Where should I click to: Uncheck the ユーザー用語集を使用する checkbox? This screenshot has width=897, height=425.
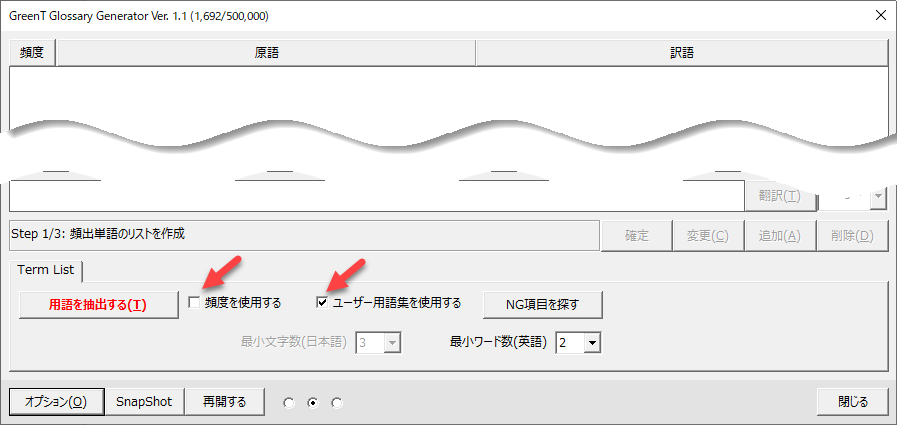pos(322,303)
